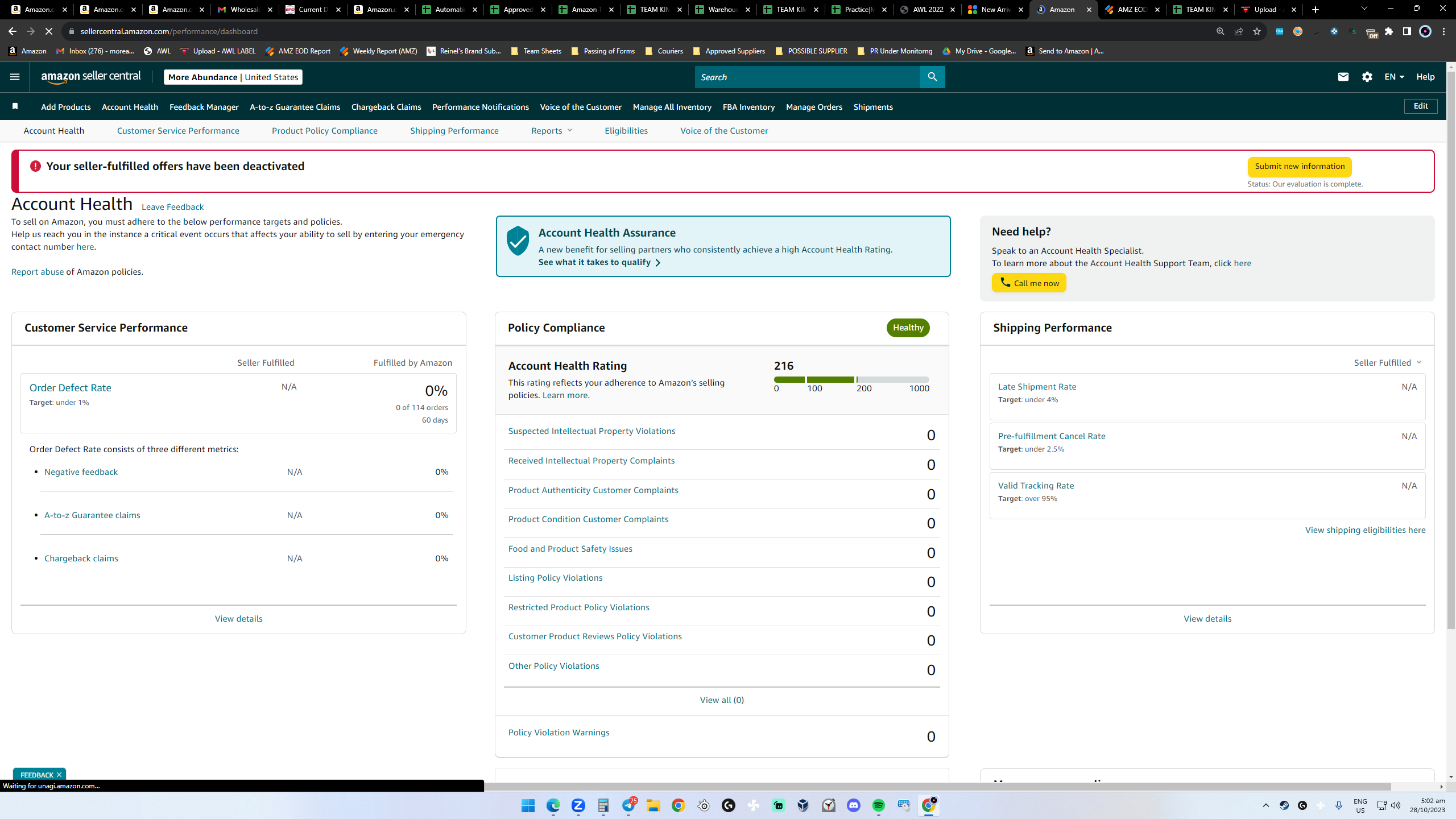Screen dimensions: 1456x819
Task: Open the Add Products menu item
Action: point(66,107)
